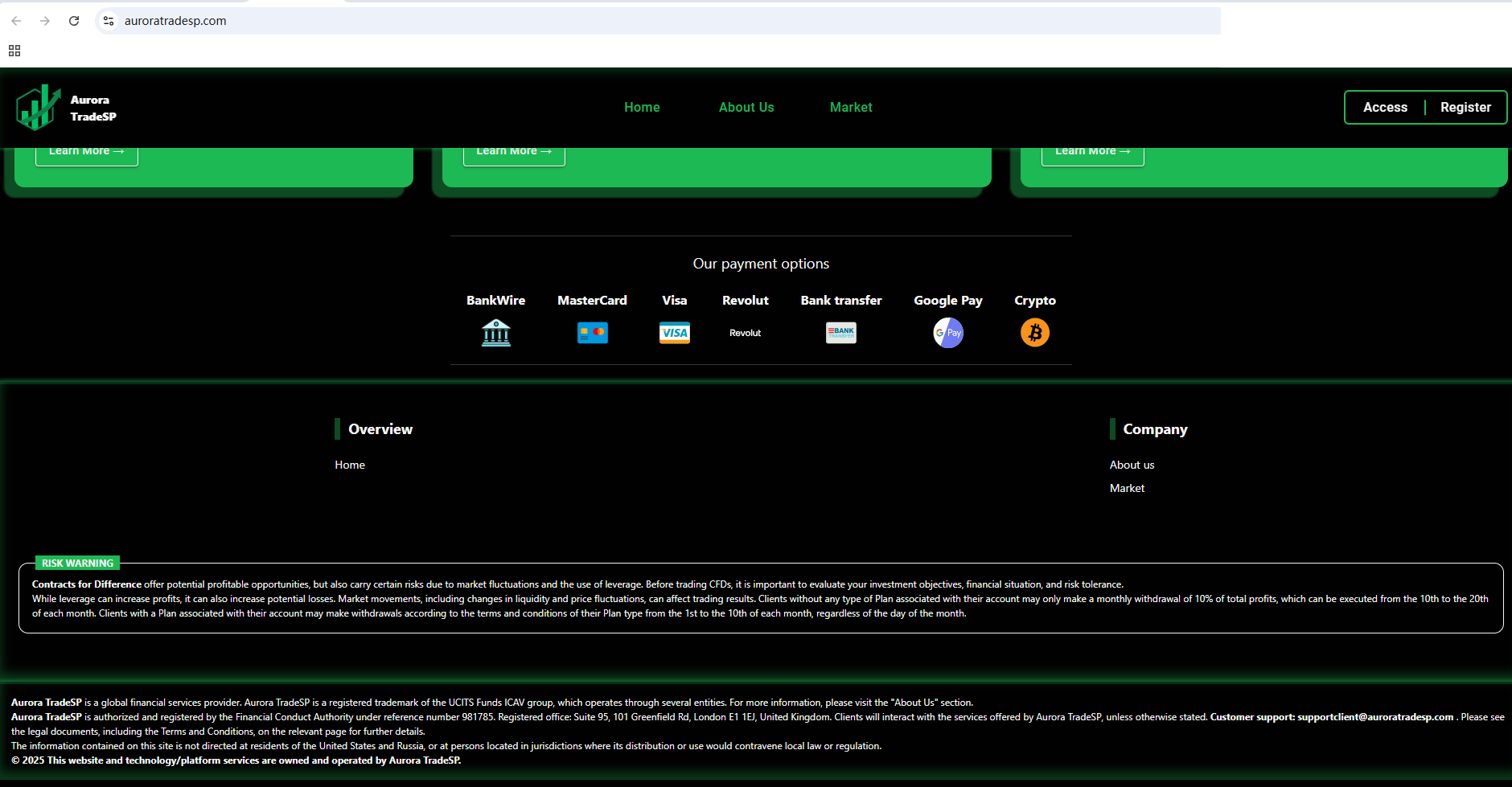Click the Google Pay icon
This screenshot has height=787, width=1512.
947,333
